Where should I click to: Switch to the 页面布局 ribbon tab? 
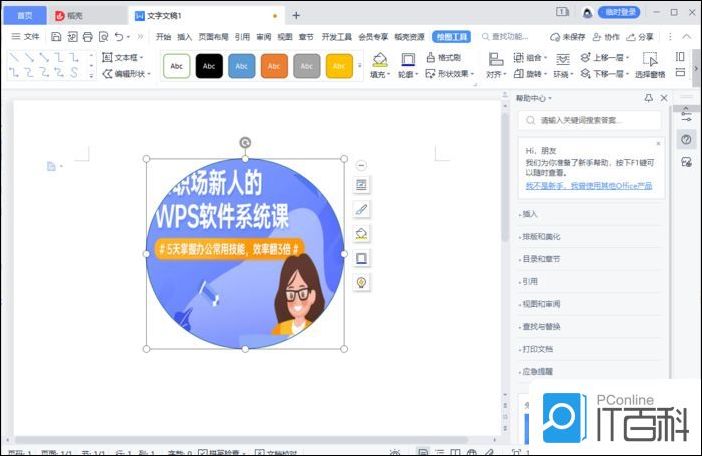[212, 36]
